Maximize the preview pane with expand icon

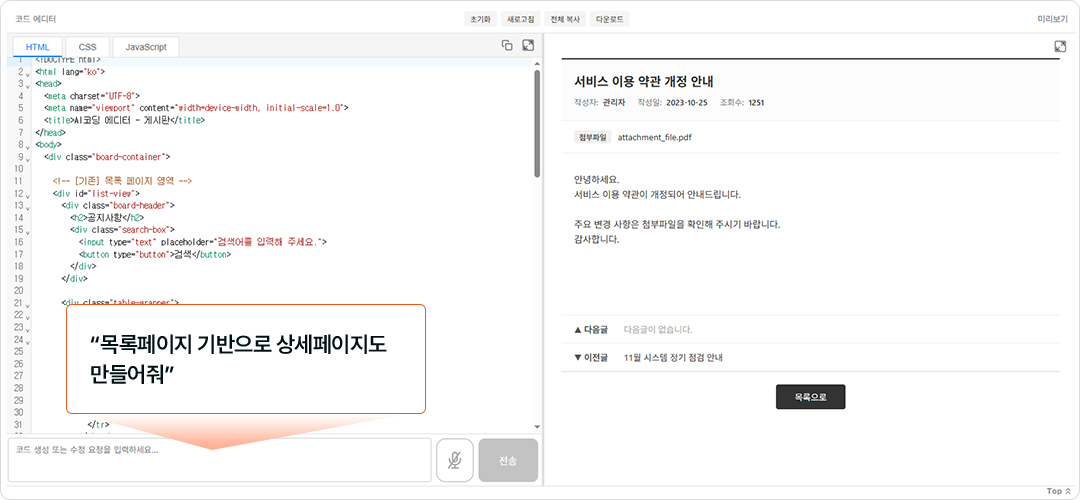1060,46
